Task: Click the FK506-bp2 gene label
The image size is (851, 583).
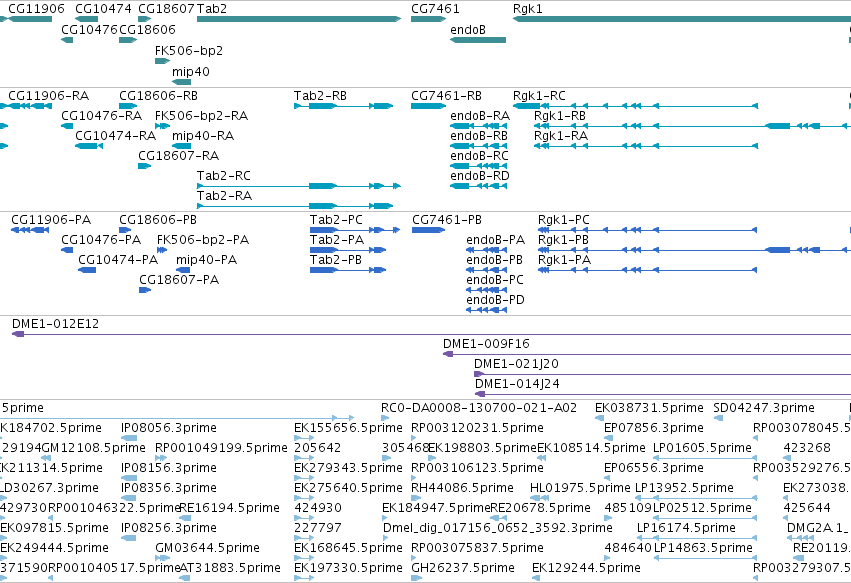Action: (189, 50)
